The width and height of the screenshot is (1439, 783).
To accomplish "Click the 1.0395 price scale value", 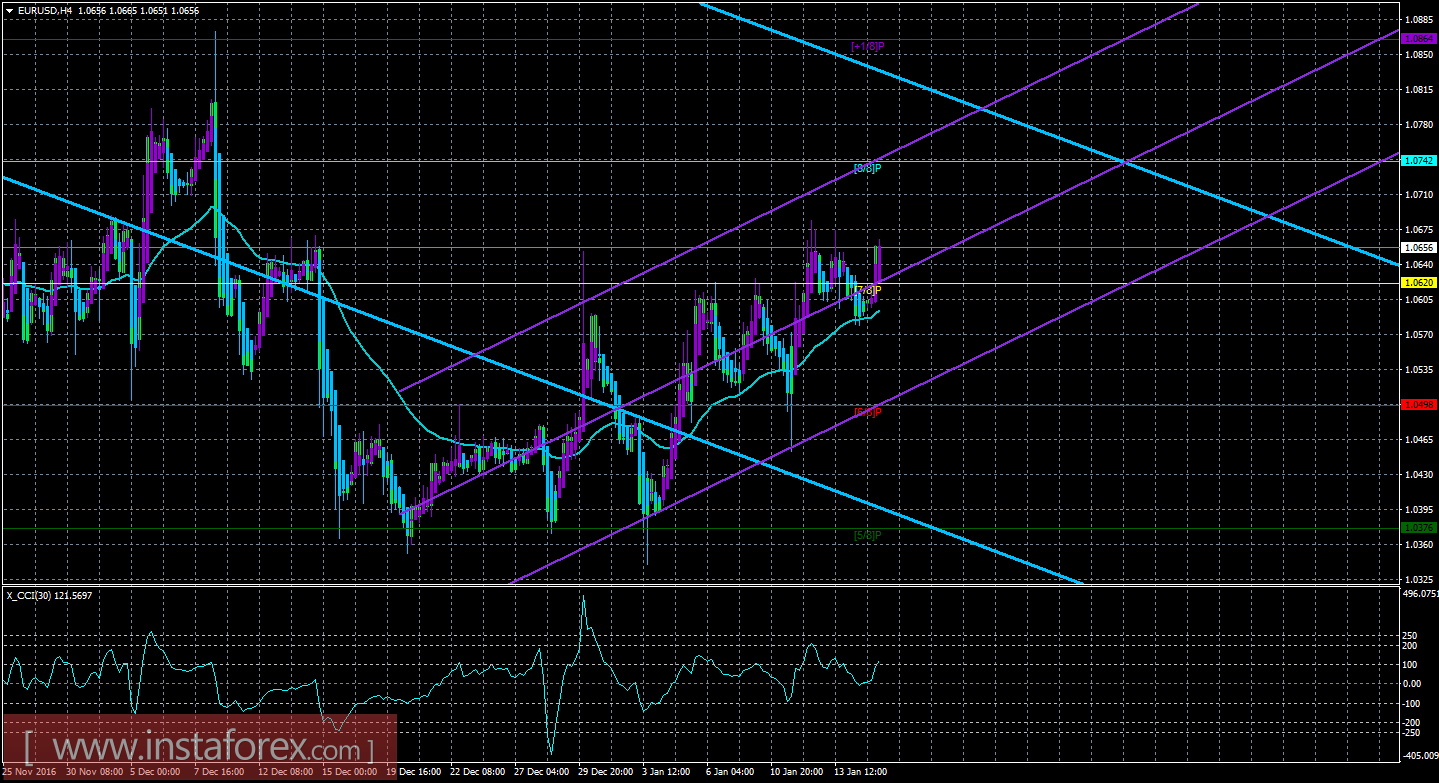I will [1419, 509].
